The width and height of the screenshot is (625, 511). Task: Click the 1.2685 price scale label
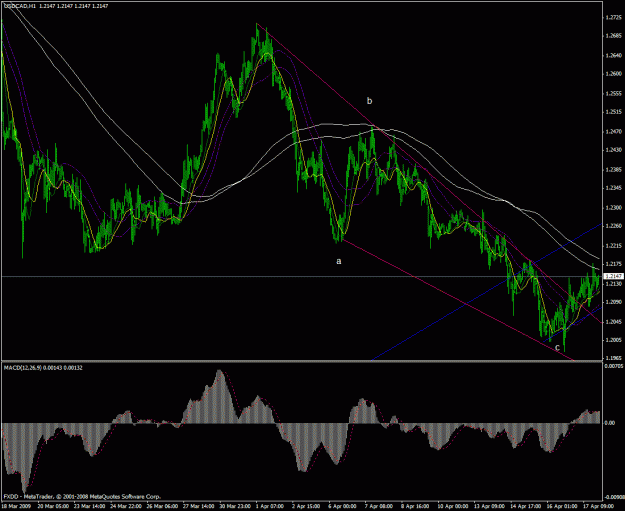tap(613, 36)
